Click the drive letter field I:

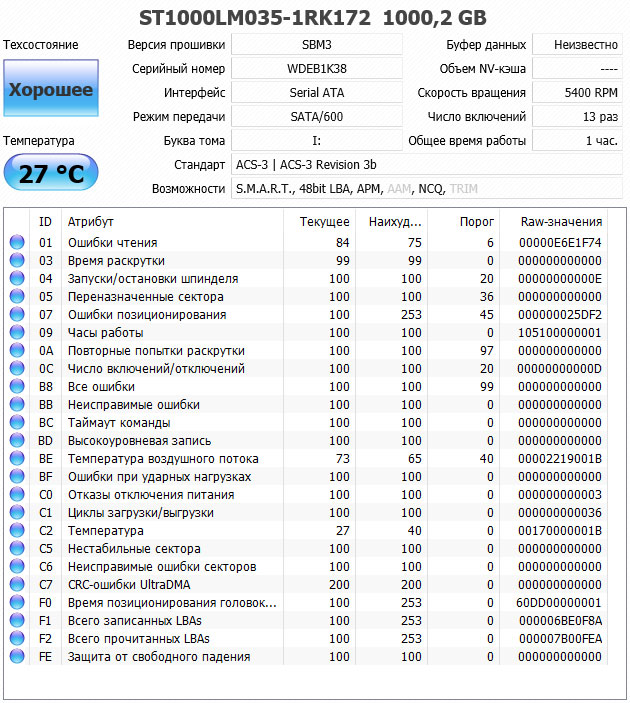(317, 141)
